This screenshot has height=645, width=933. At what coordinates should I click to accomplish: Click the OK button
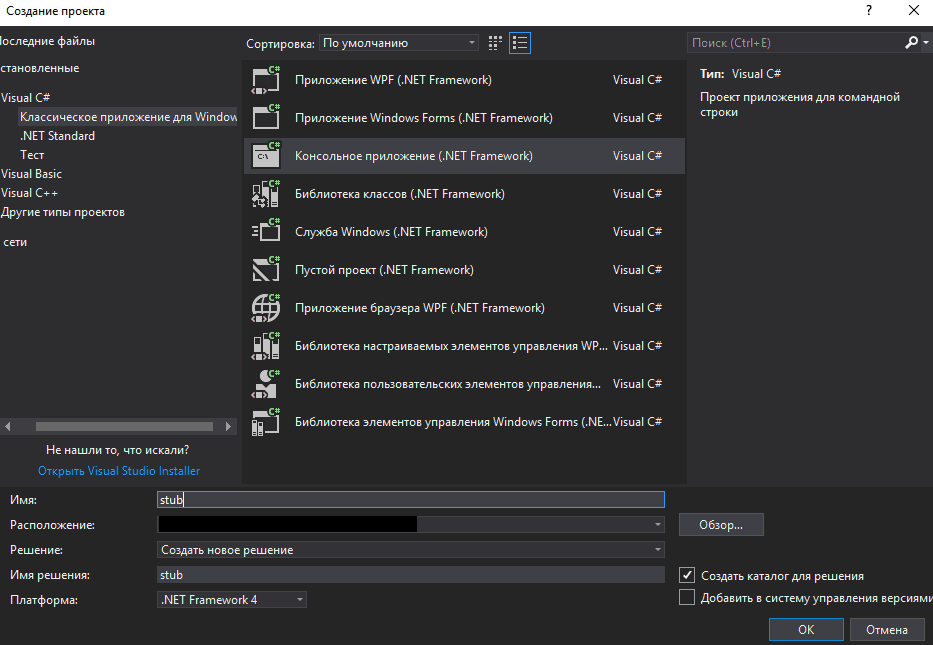(x=806, y=629)
